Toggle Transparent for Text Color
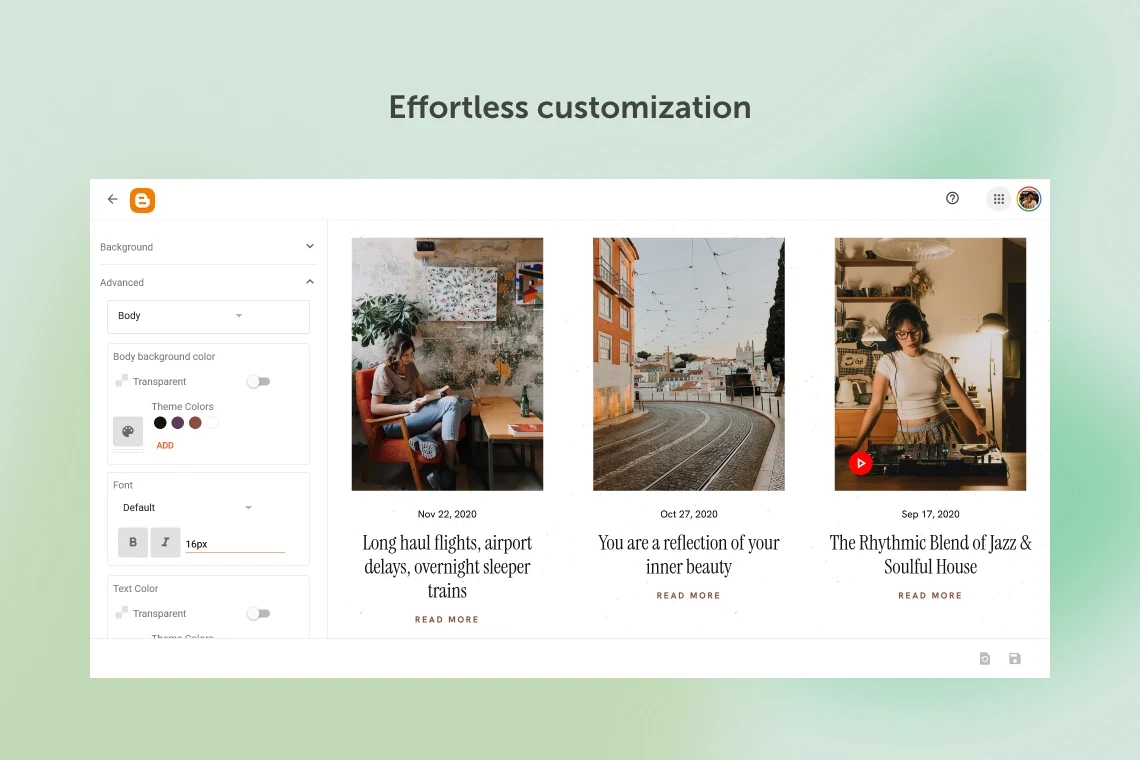Viewport: 1140px width, 760px height. (258, 613)
